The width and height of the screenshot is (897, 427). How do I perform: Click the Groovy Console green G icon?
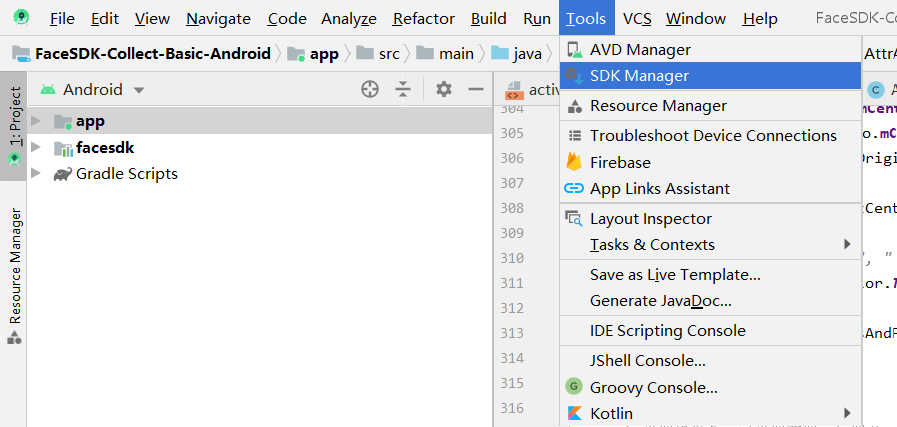click(574, 387)
